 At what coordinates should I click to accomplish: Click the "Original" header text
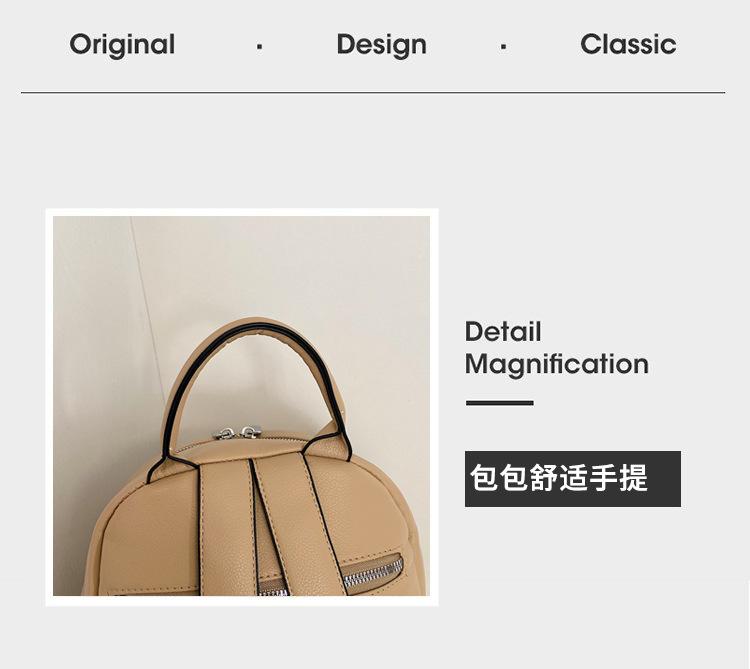pos(122,45)
